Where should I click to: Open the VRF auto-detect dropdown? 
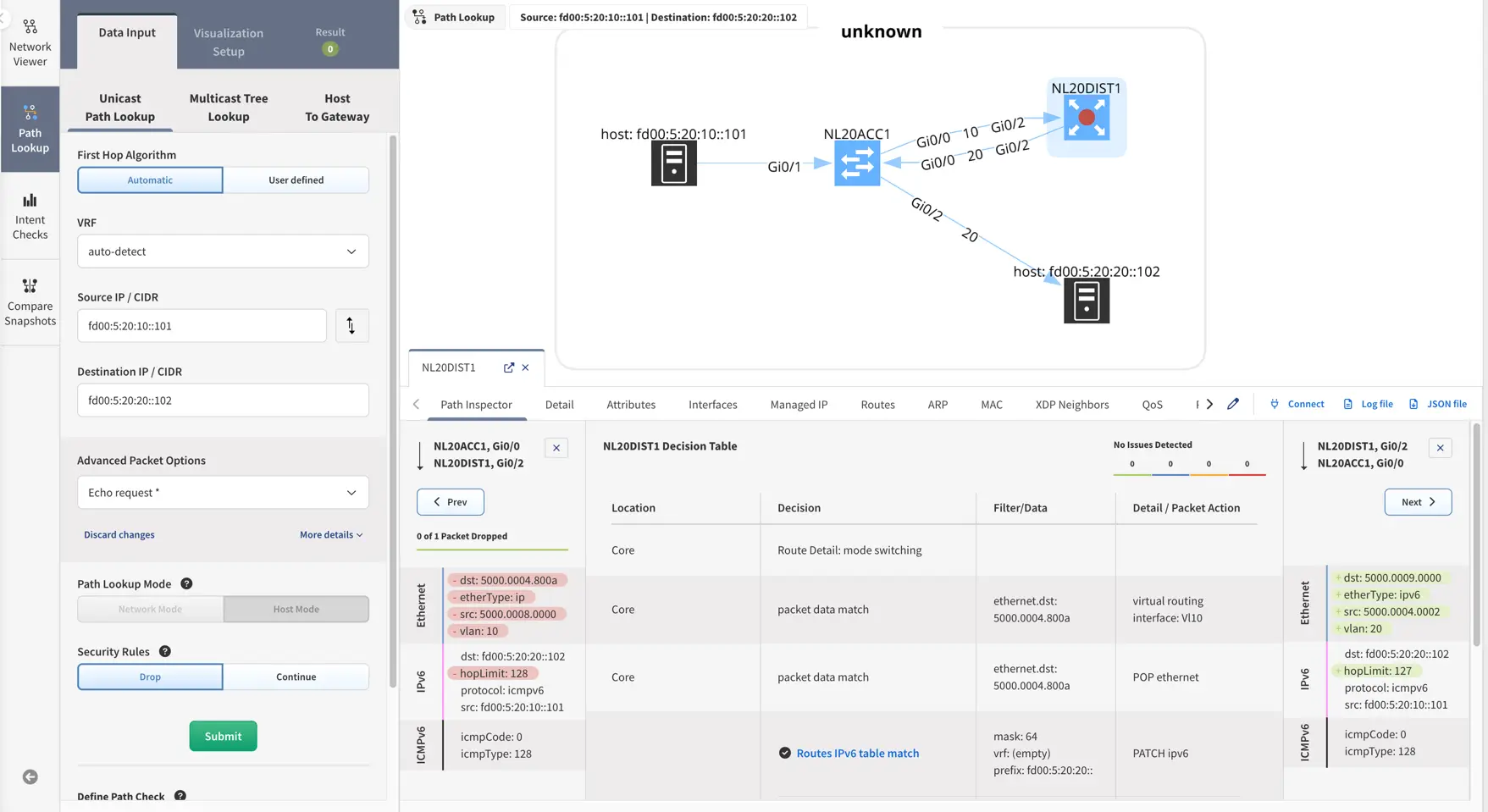coord(223,251)
